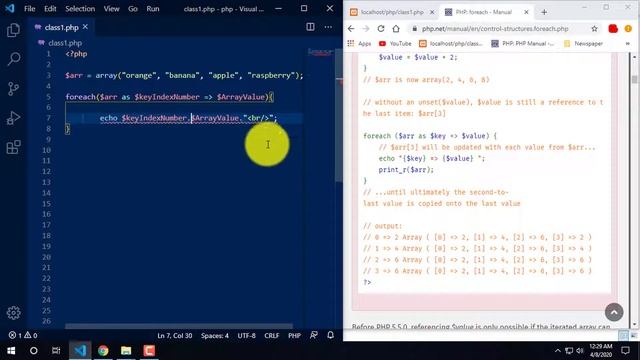The image size is (640, 360).
Task: Go back in Chrome browser
Action: tap(351, 29)
